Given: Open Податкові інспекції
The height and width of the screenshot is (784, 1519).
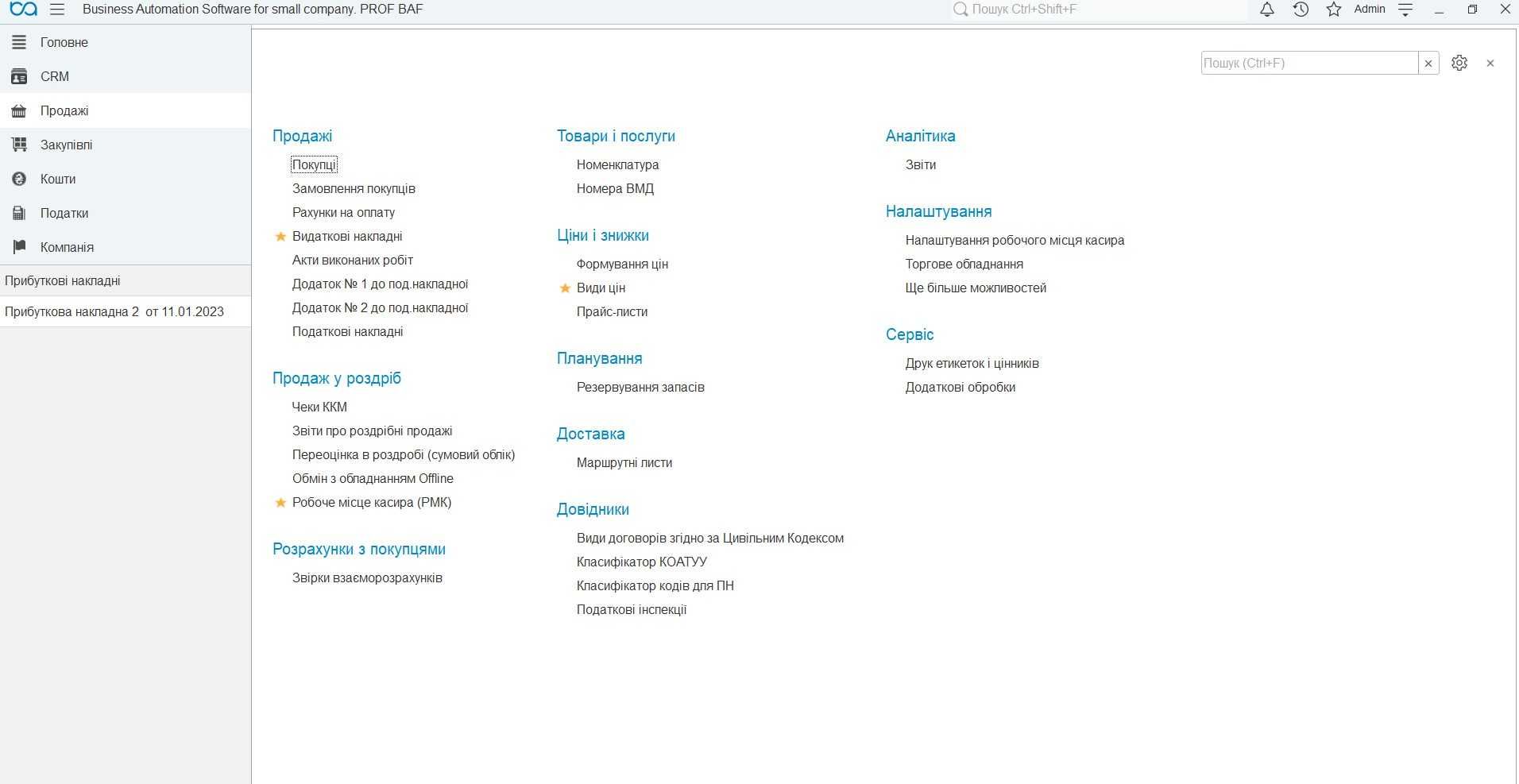Looking at the screenshot, I should pyautogui.click(x=632, y=610).
